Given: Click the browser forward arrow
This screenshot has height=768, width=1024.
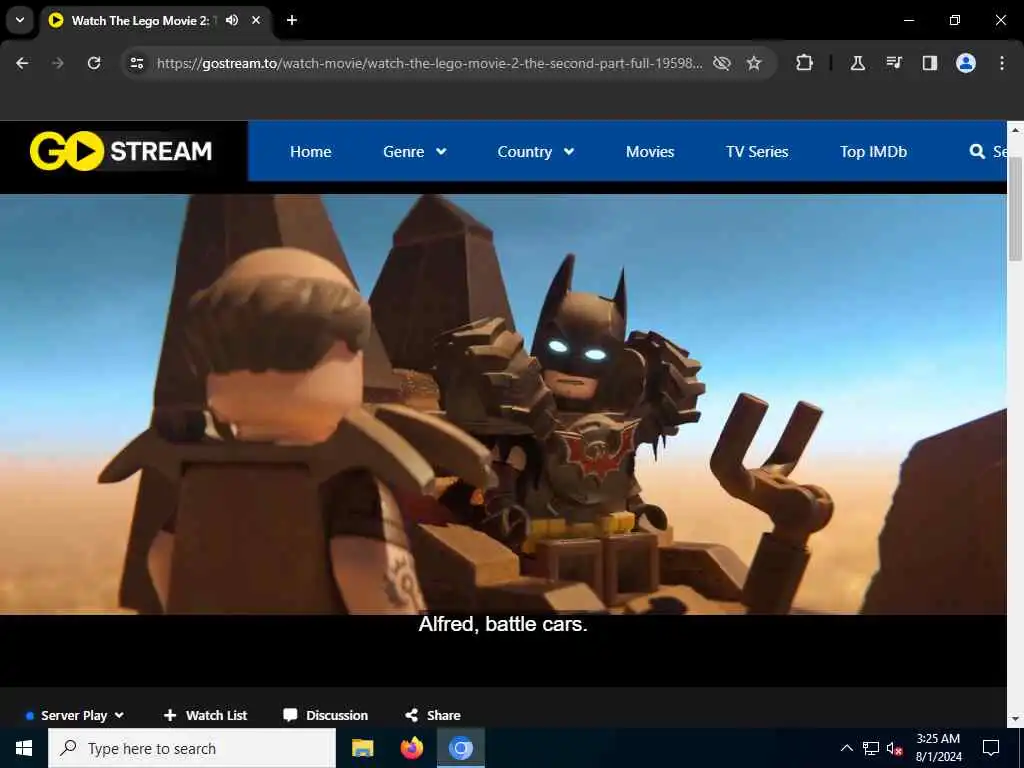Looking at the screenshot, I should tap(58, 63).
